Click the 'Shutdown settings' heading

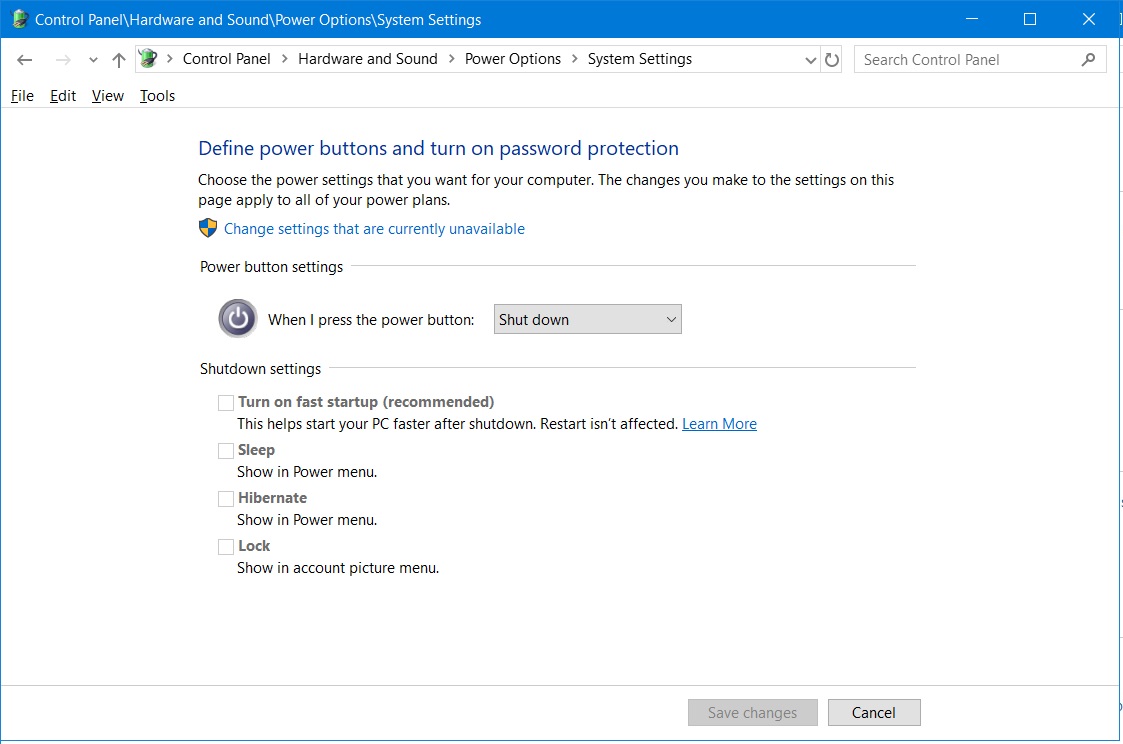coord(260,369)
